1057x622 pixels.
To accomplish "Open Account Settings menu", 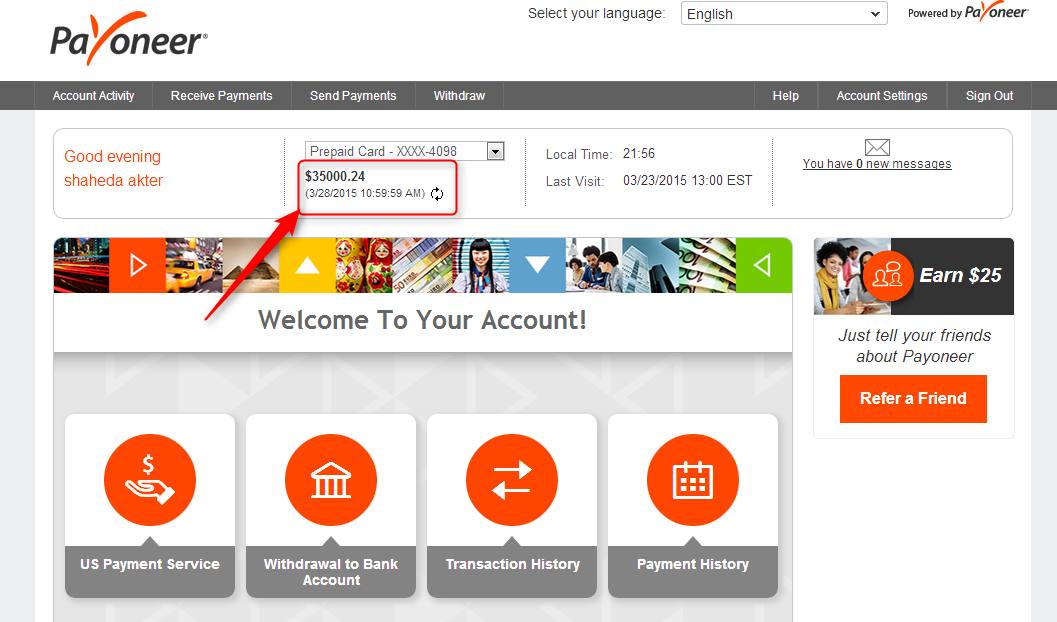I will tap(882, 96).
